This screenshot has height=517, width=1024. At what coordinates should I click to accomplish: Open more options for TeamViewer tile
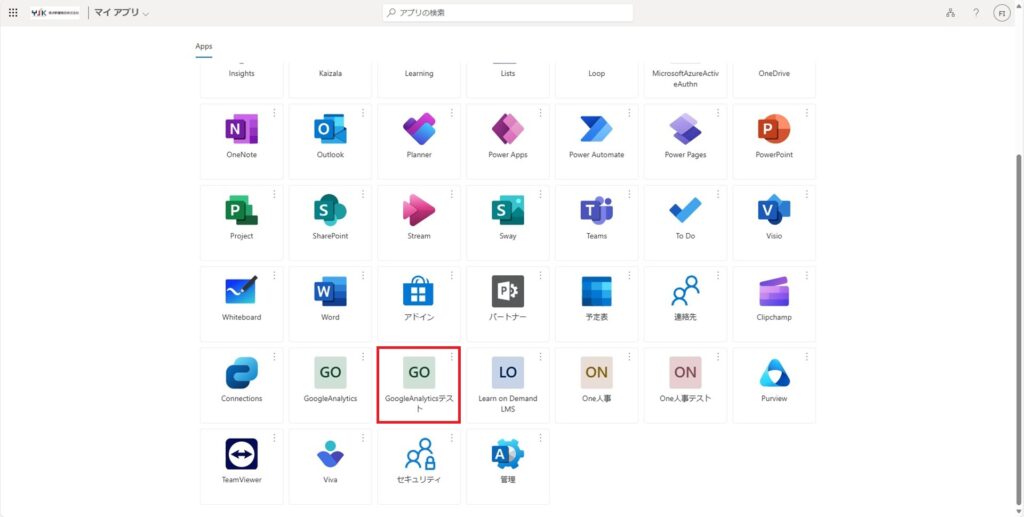274,438
